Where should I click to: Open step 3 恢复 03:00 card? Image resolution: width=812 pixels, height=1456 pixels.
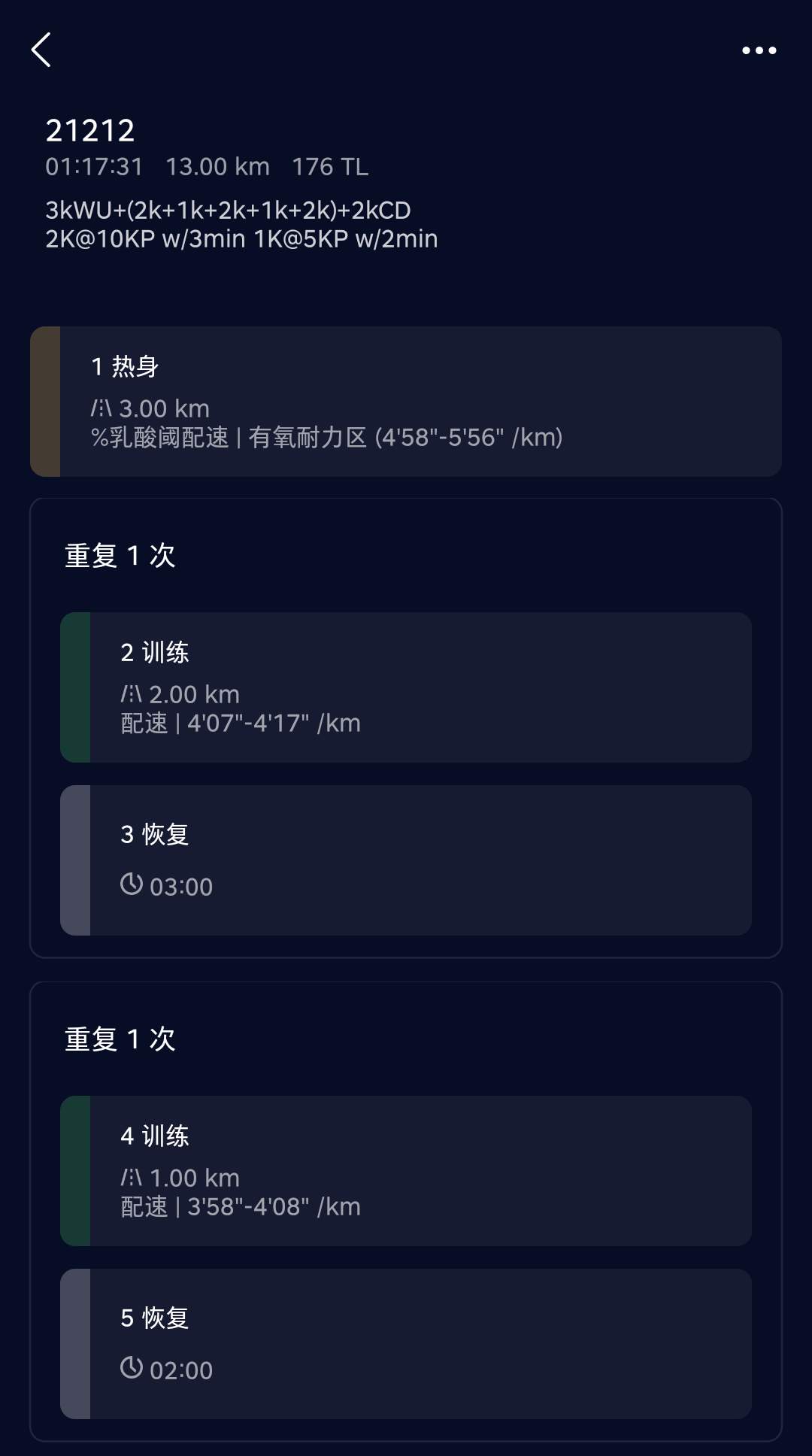(x=421, y=860)
